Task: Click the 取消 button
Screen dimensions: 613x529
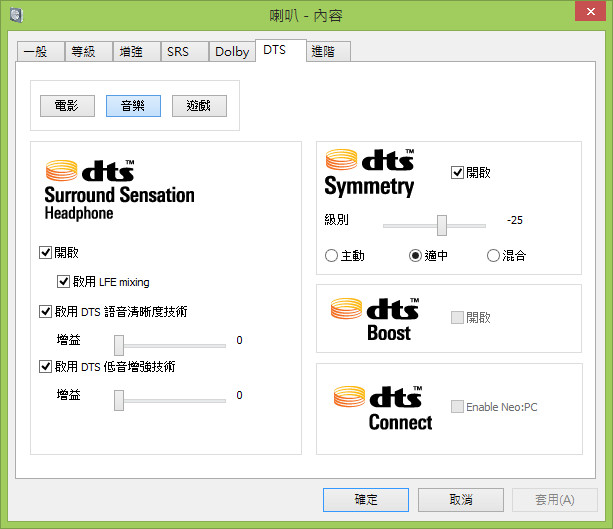Action: point(461,500)
